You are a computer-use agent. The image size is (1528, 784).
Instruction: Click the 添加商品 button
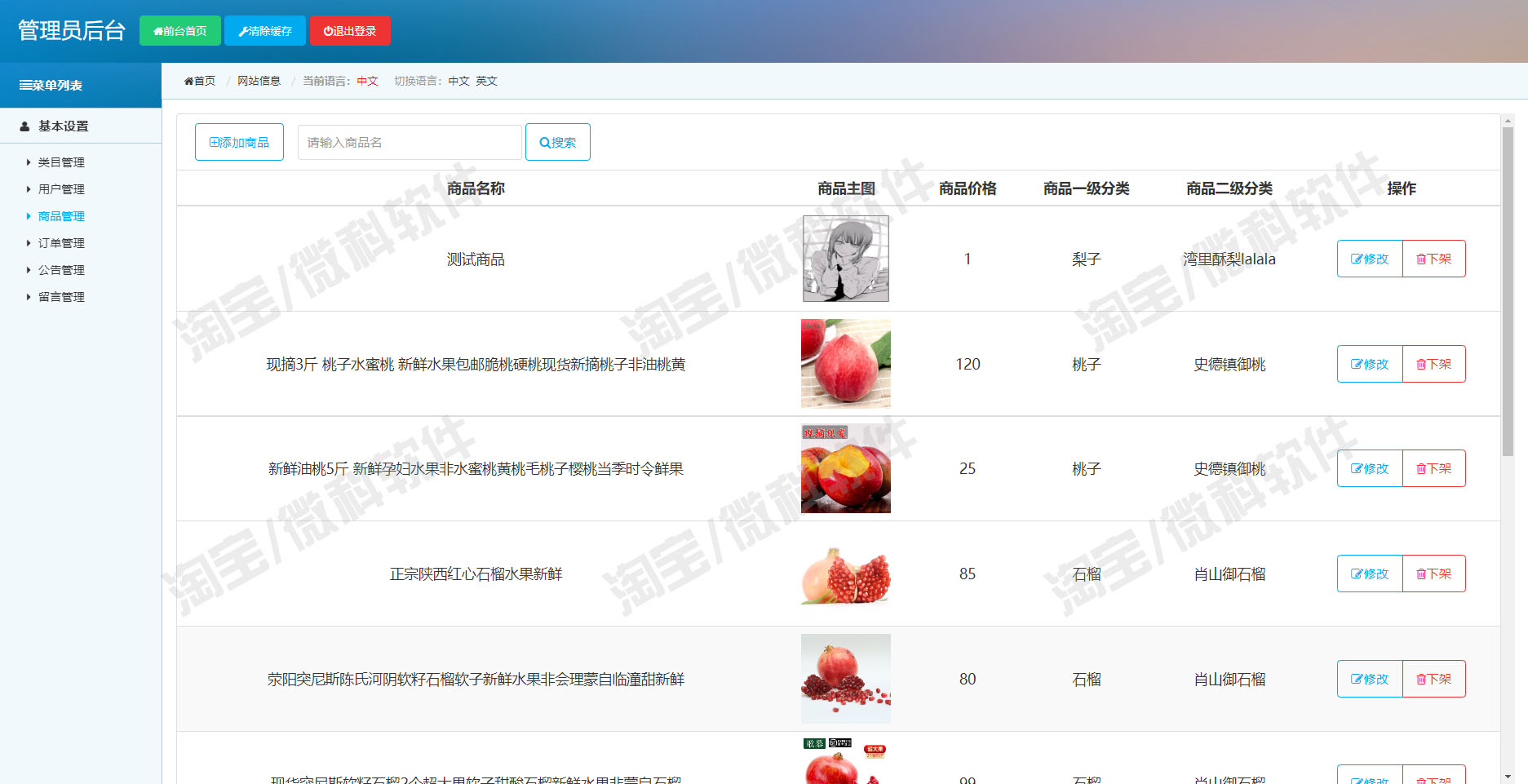(x=239, y=142)
